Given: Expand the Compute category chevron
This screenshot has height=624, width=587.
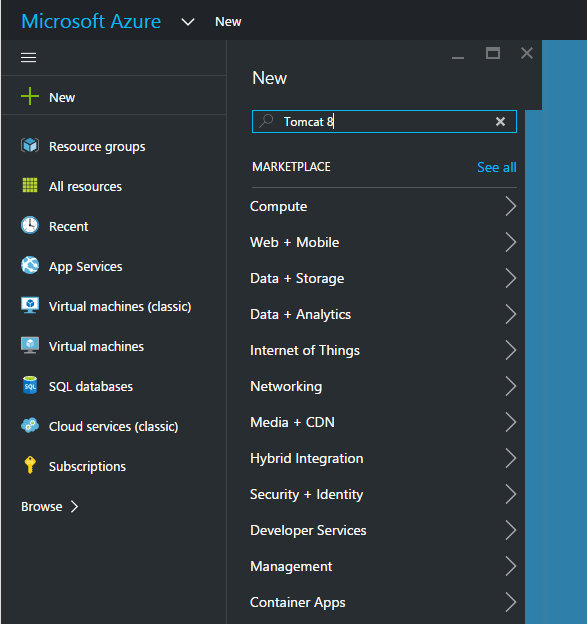Looking at the screenshot, I should pyautogui.click(x=511, y=206).
